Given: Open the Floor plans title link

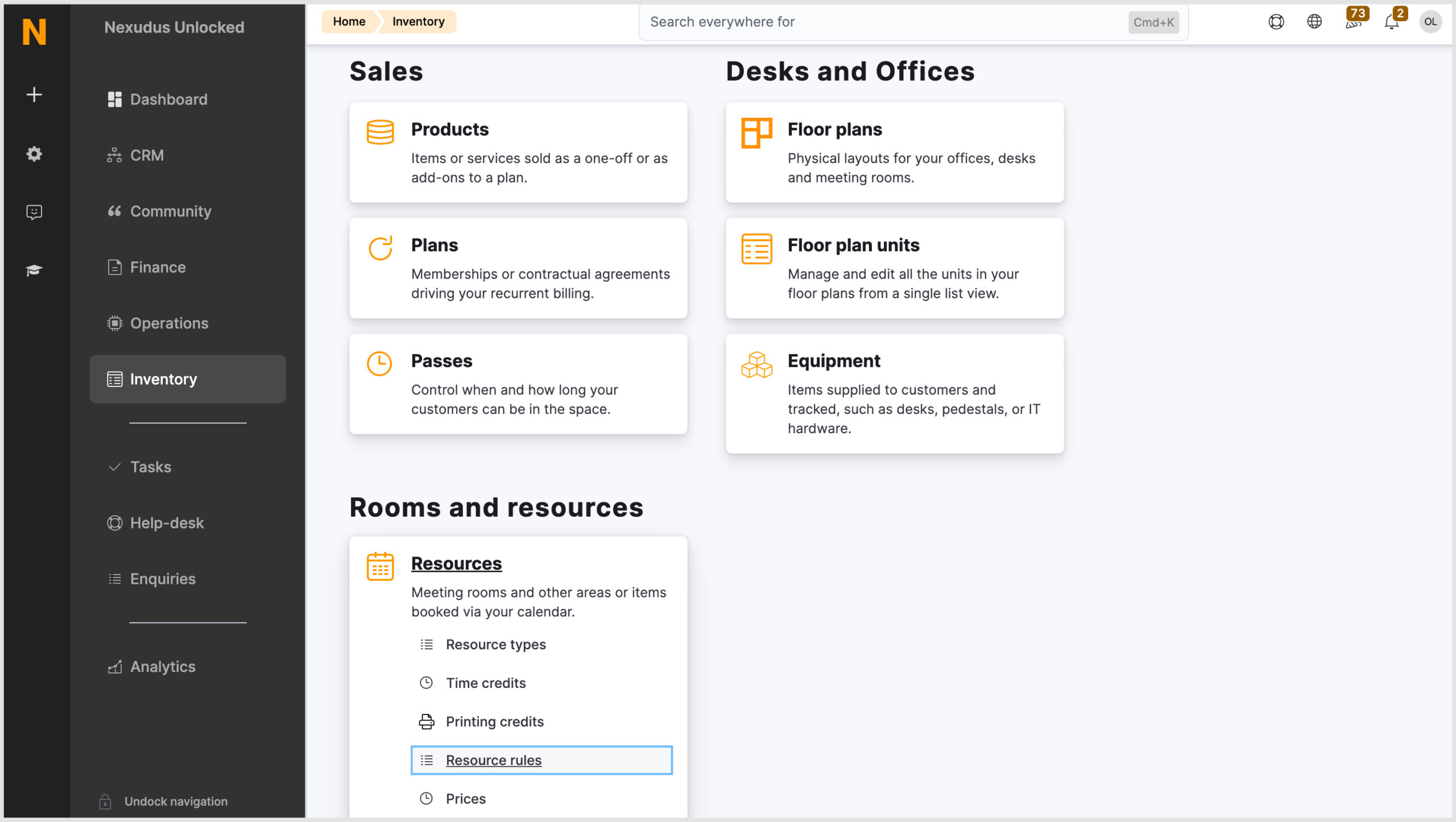Looking at the screenshot, I should tap(835, 130).
